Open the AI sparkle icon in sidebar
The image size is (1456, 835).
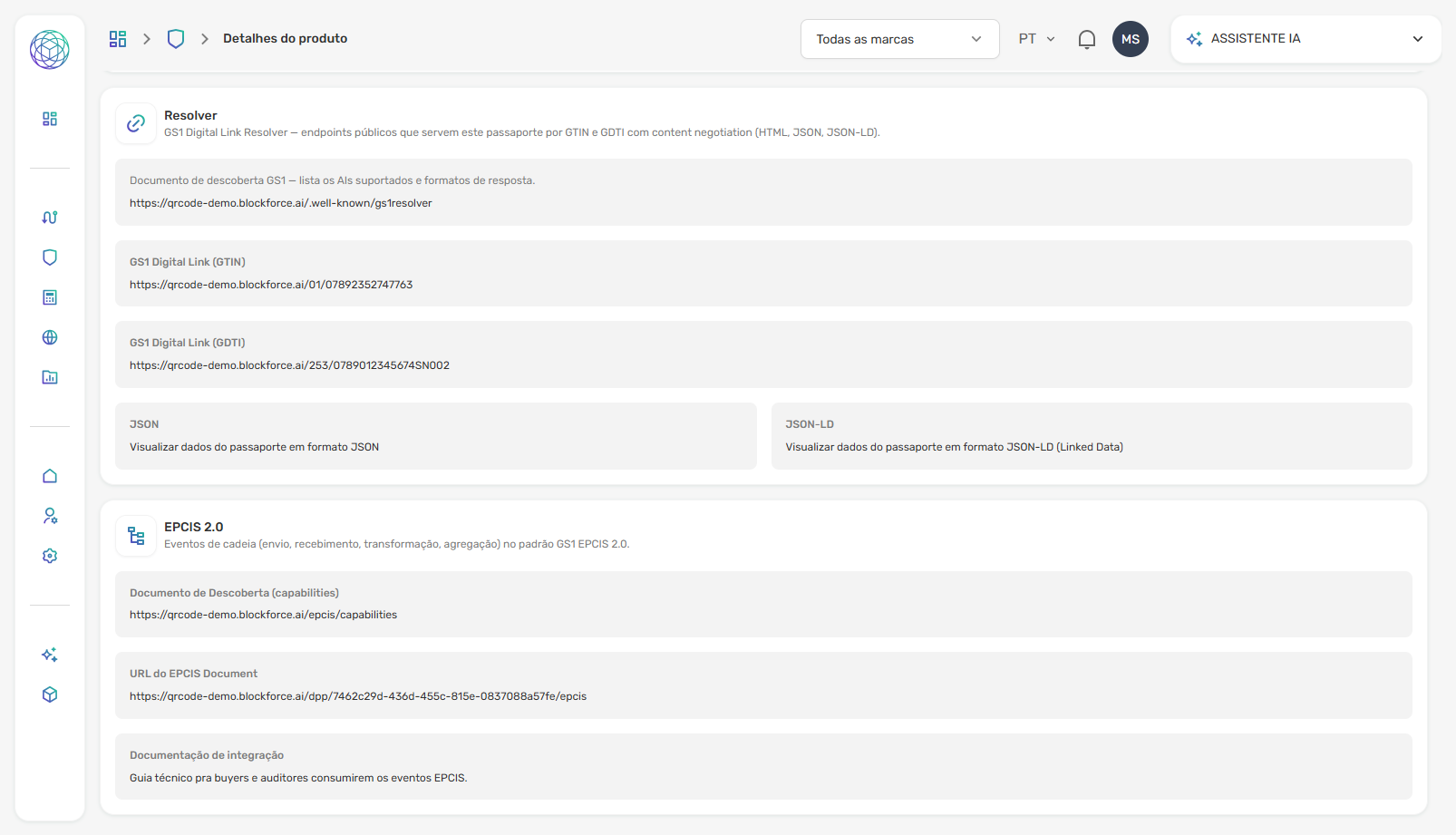tap(50, 655)
